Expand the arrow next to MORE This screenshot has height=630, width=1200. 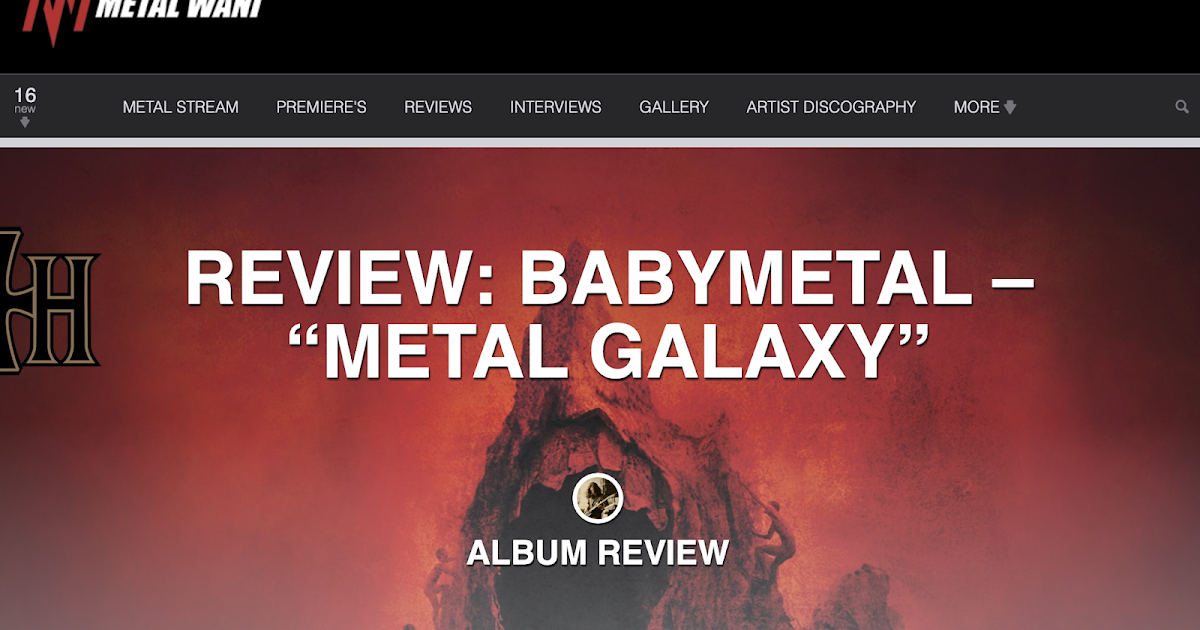pos(1010,107)
